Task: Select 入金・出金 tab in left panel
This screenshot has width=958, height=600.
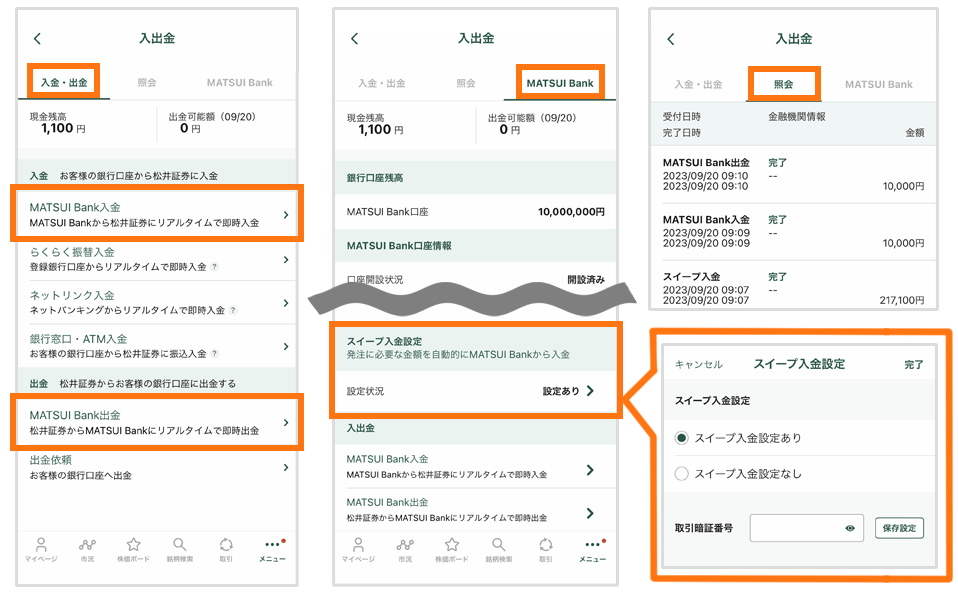Action: click(x=64, y=82)
